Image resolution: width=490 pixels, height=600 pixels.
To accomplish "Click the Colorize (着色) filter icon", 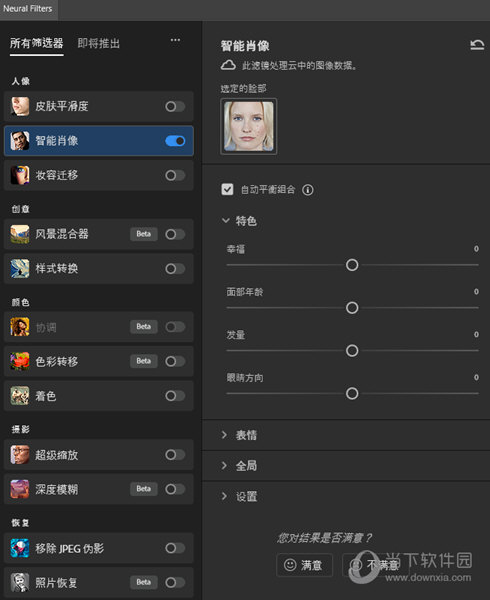I will click(20, 396).
